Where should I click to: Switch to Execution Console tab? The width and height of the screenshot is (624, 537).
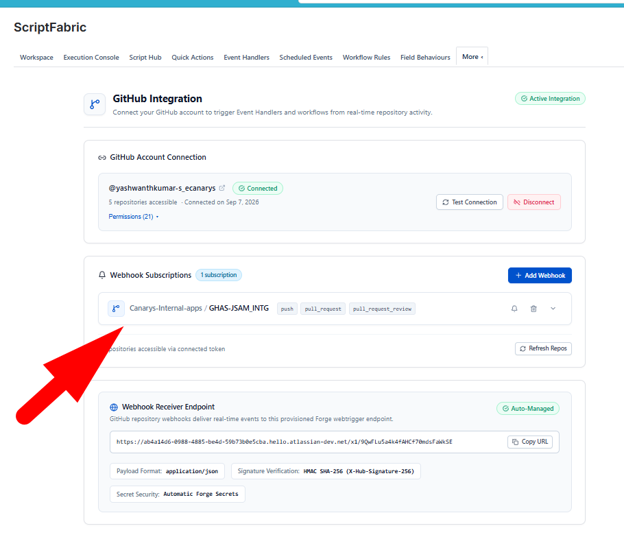coord(91,57)
